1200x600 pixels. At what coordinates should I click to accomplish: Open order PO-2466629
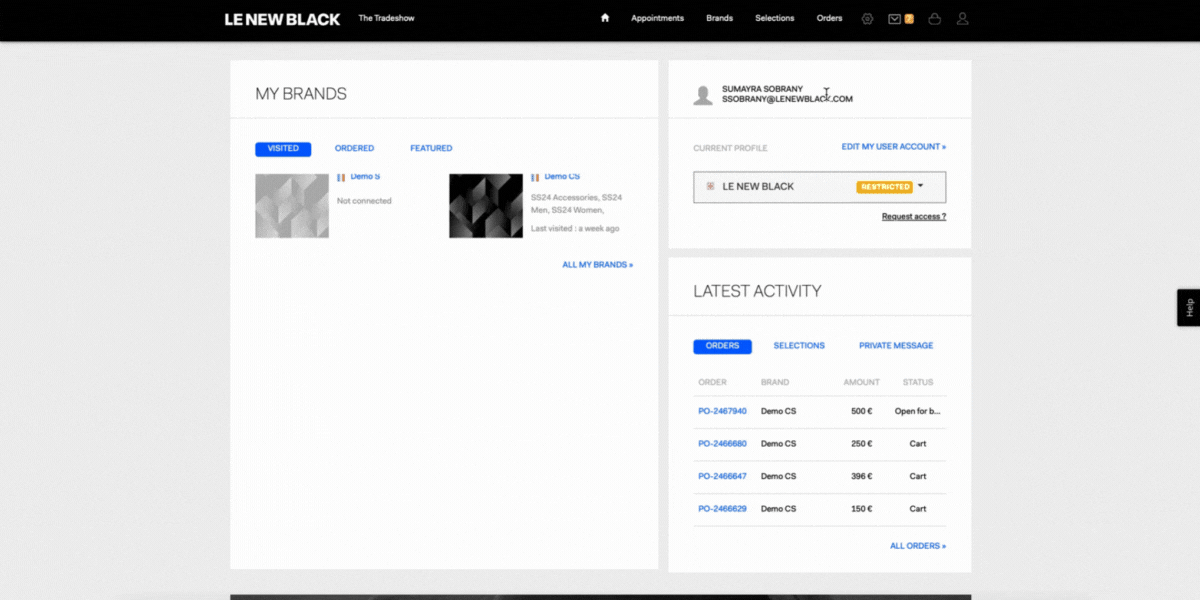pyautogui.click(x=722, y=509)
